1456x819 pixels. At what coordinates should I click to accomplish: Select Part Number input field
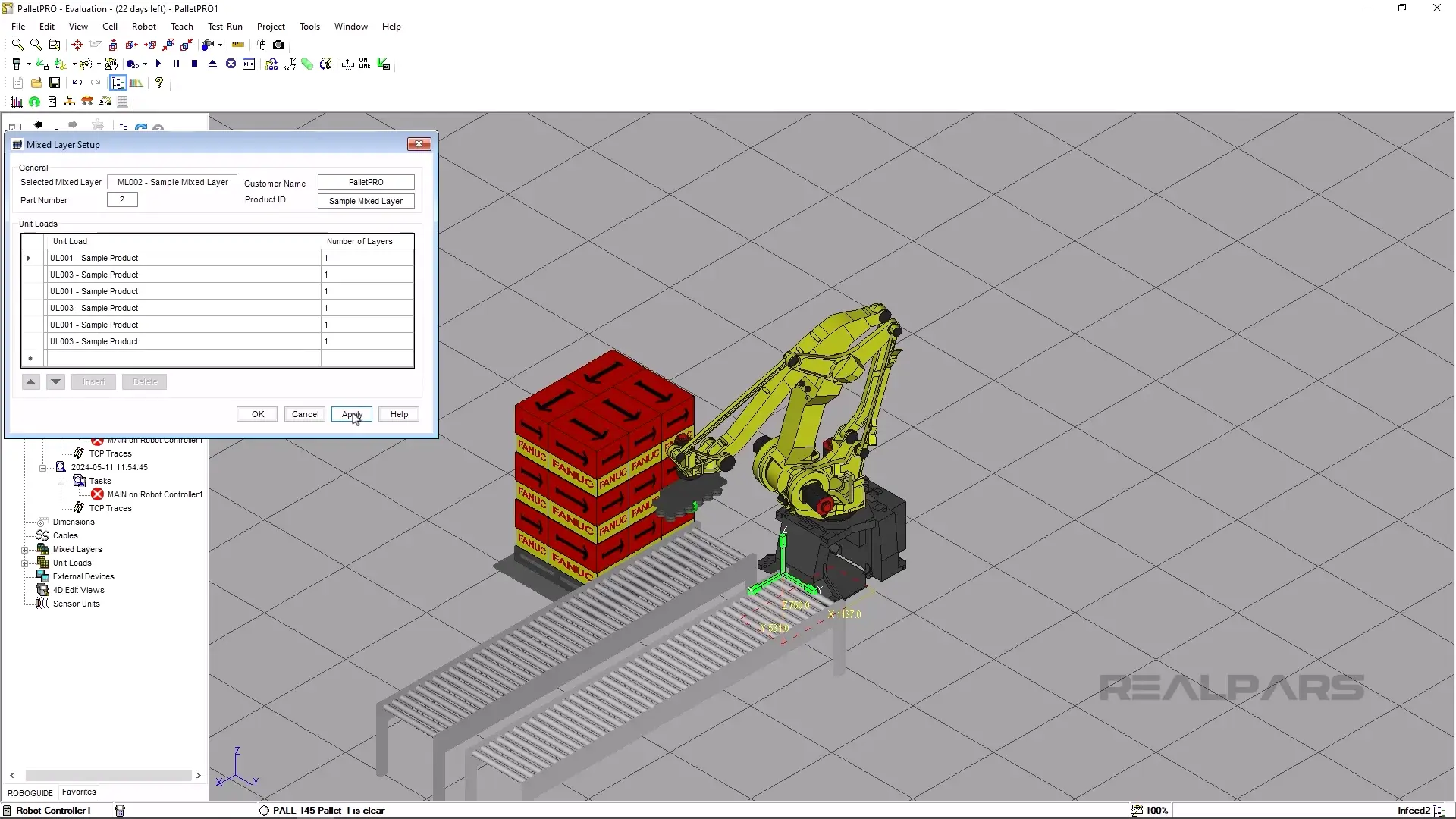click(x=122, y=199)
